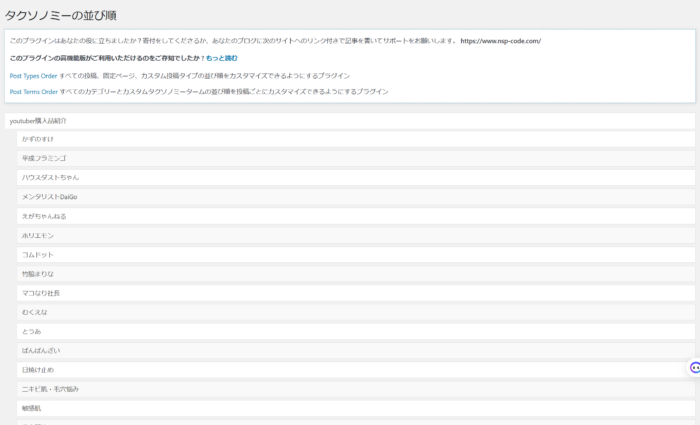Select the えがちゃんねる row
This screenshot has height=425, width=700.
coord(356,216)
